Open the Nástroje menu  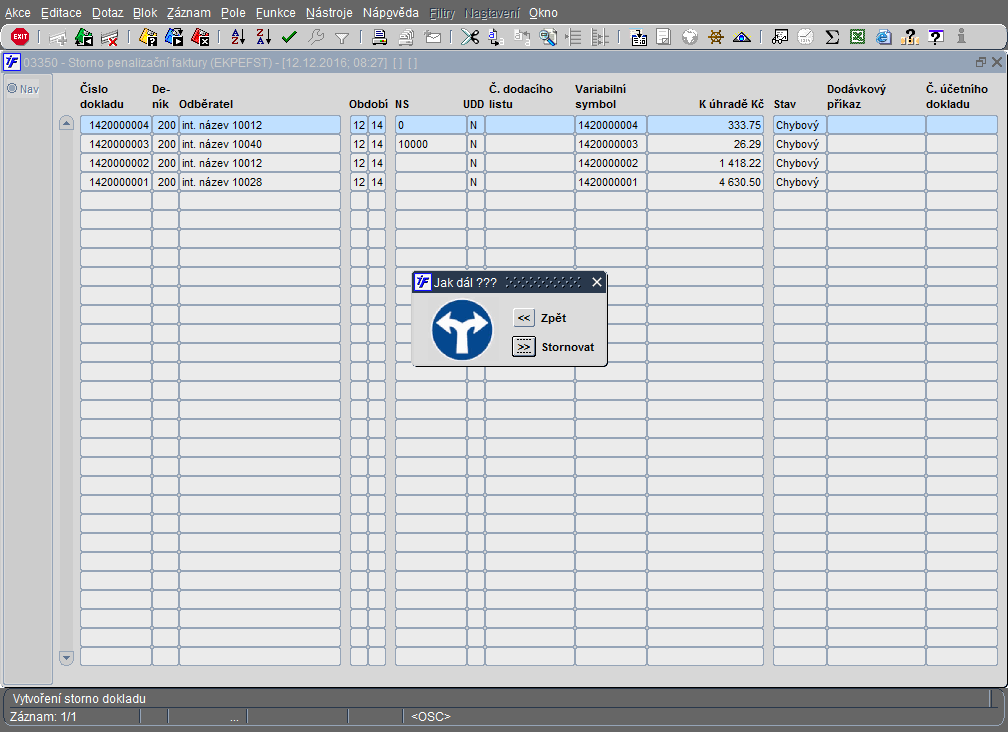coord(329,13)
